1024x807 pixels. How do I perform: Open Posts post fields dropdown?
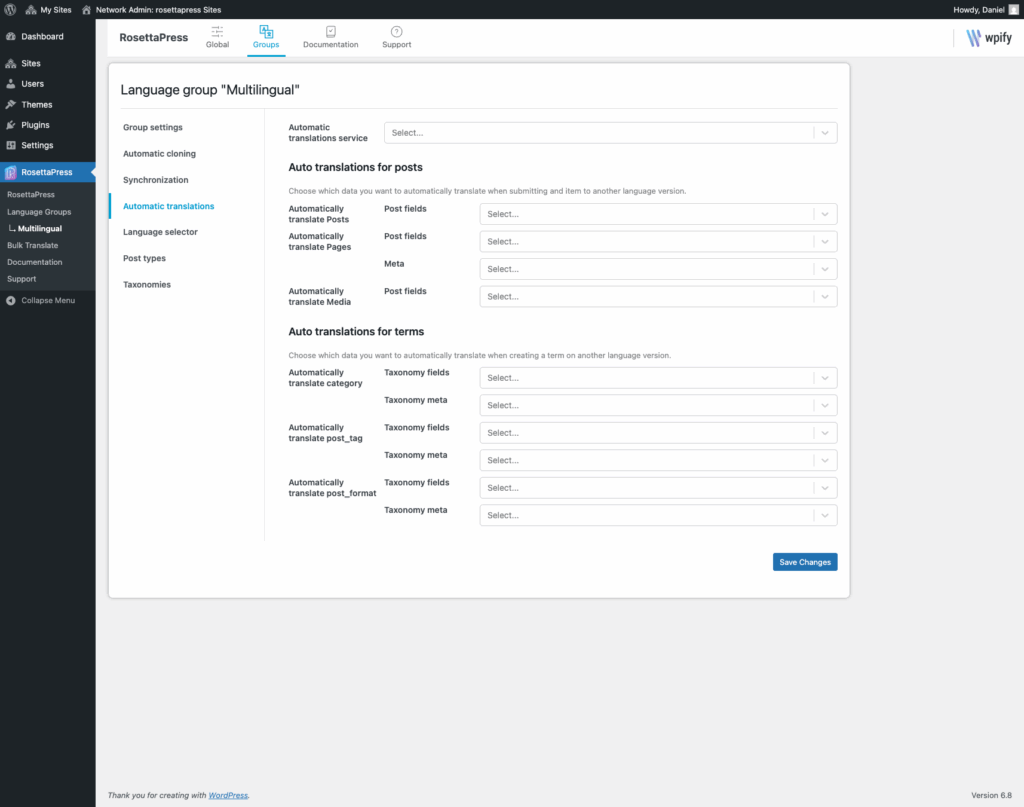pyautogui.click(x=658, y=214)
